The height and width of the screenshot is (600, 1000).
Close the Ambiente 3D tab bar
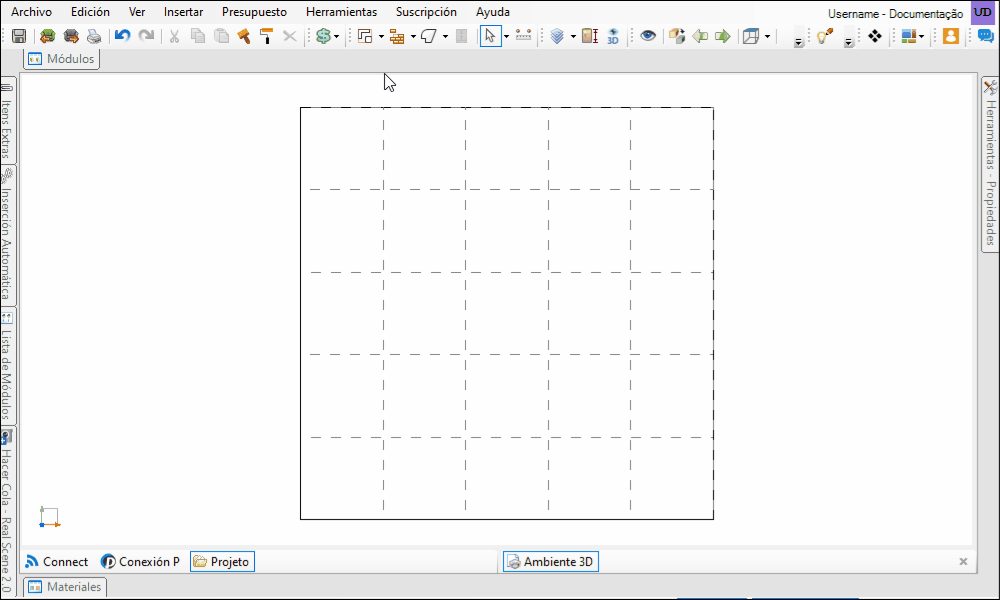[963, 562]
